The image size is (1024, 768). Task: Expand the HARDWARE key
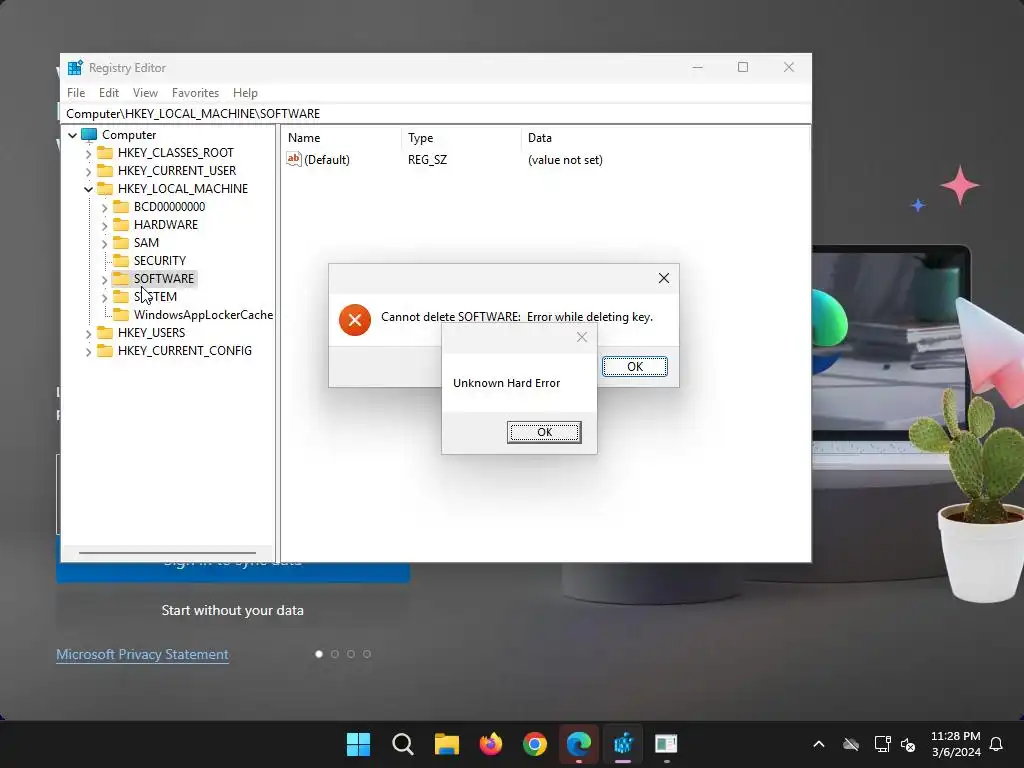(104, 225)
